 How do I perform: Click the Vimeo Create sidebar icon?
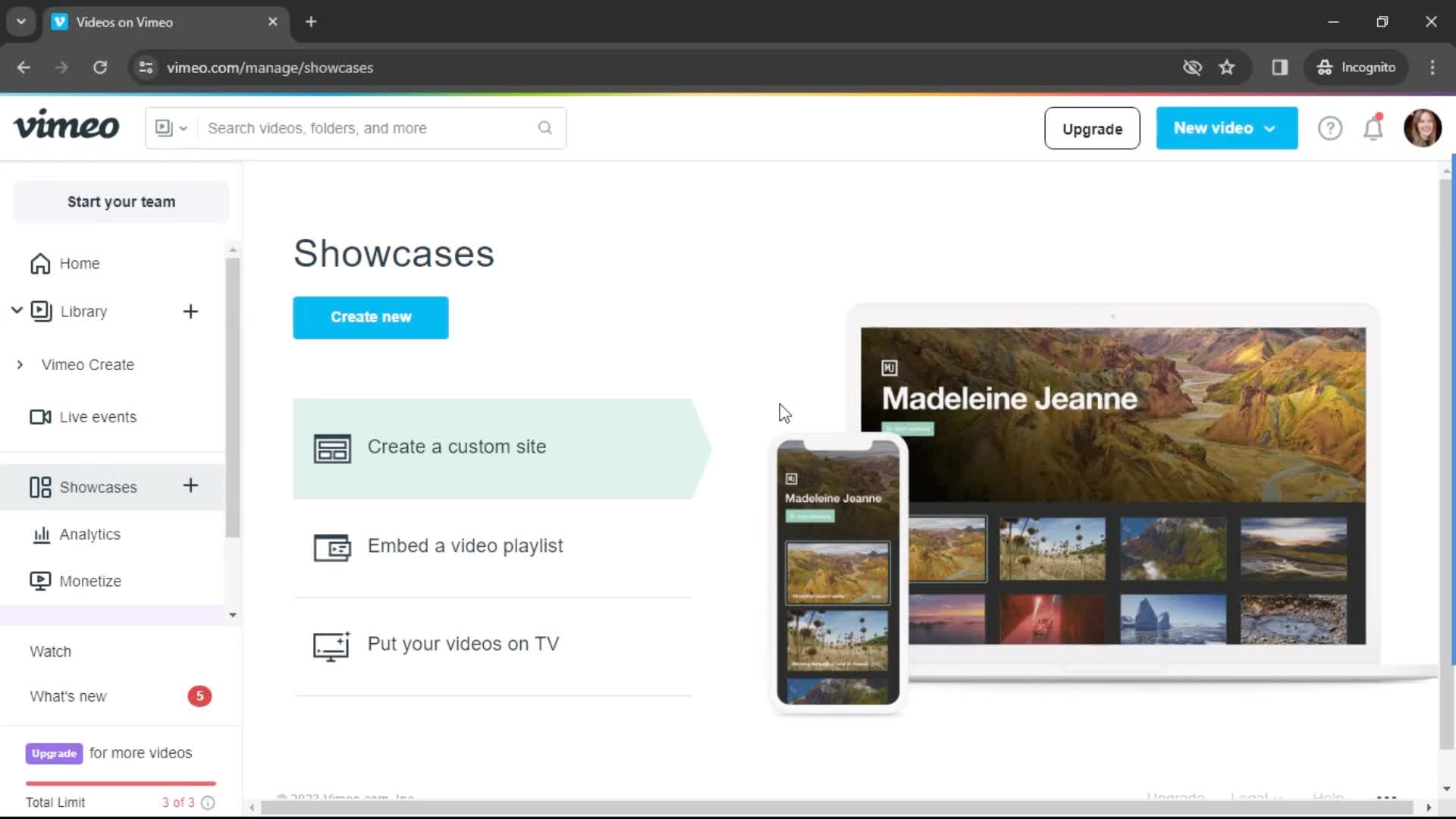88,364
